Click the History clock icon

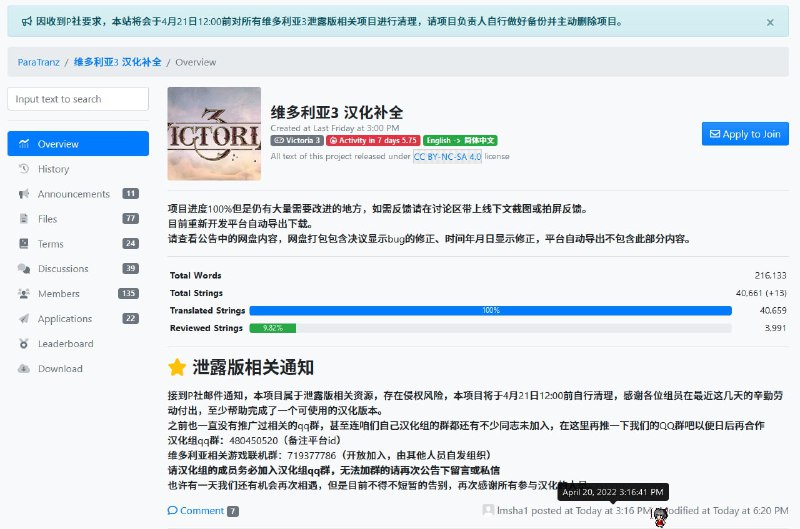[23, 169]
